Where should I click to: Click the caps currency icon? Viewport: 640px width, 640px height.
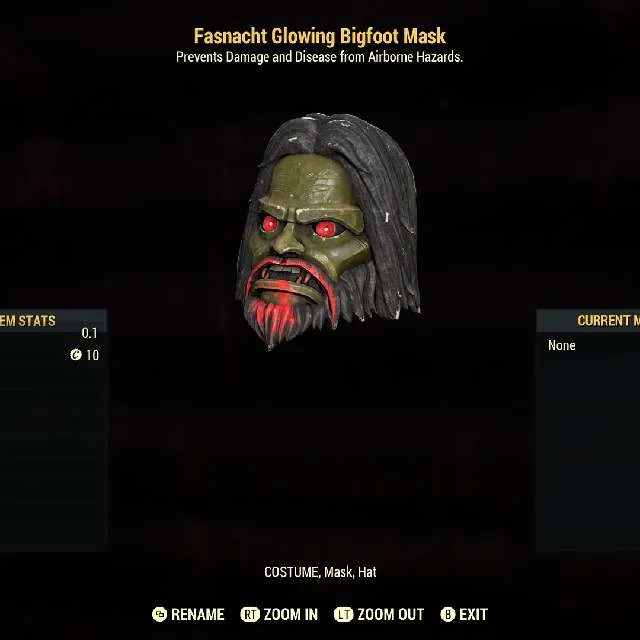point(76,355)
